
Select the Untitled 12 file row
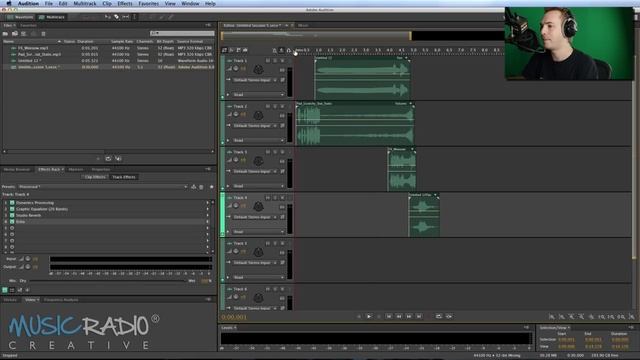point(109,60)
